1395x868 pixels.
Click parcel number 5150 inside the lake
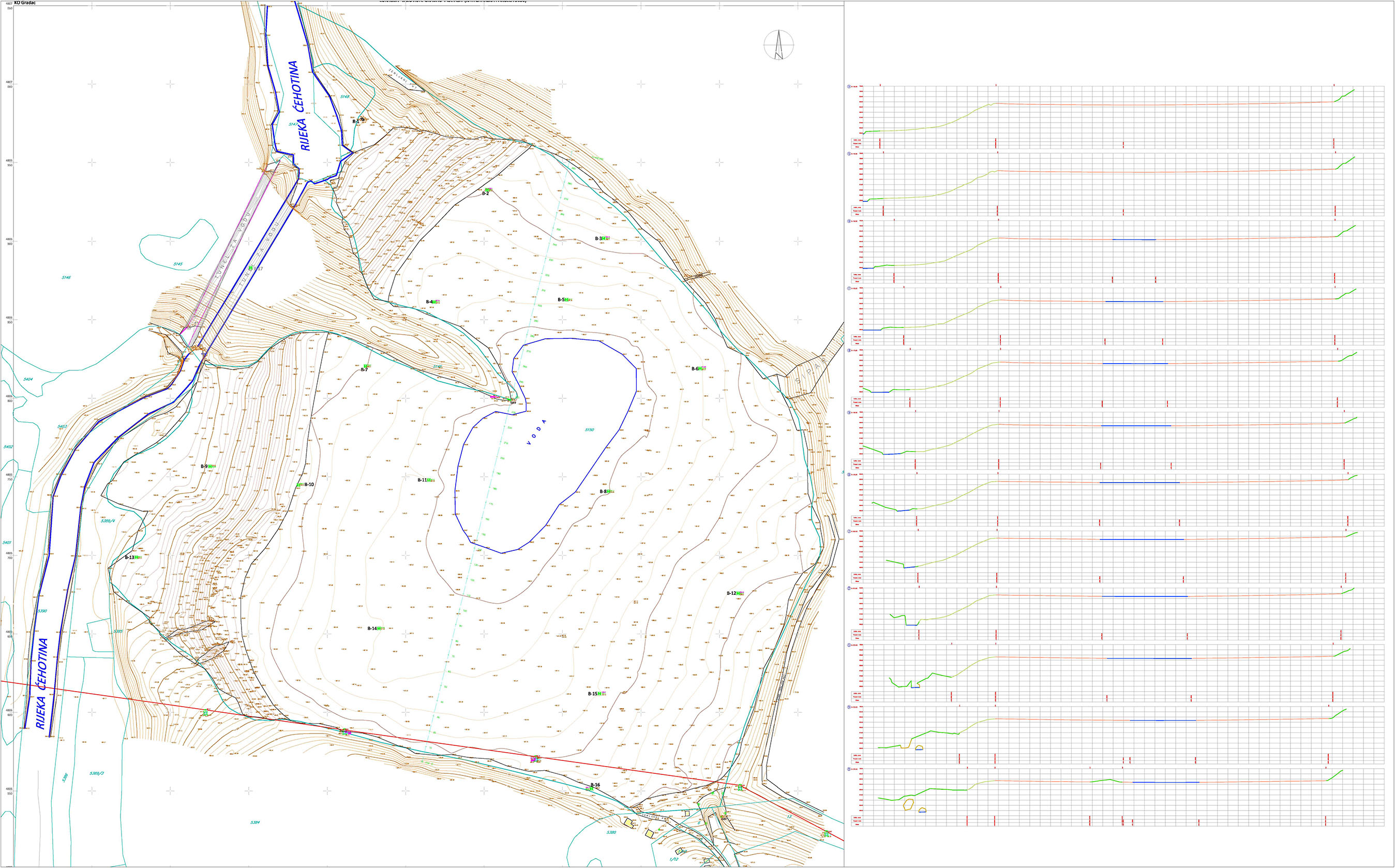pyautogui.click(x=589, y=429)
